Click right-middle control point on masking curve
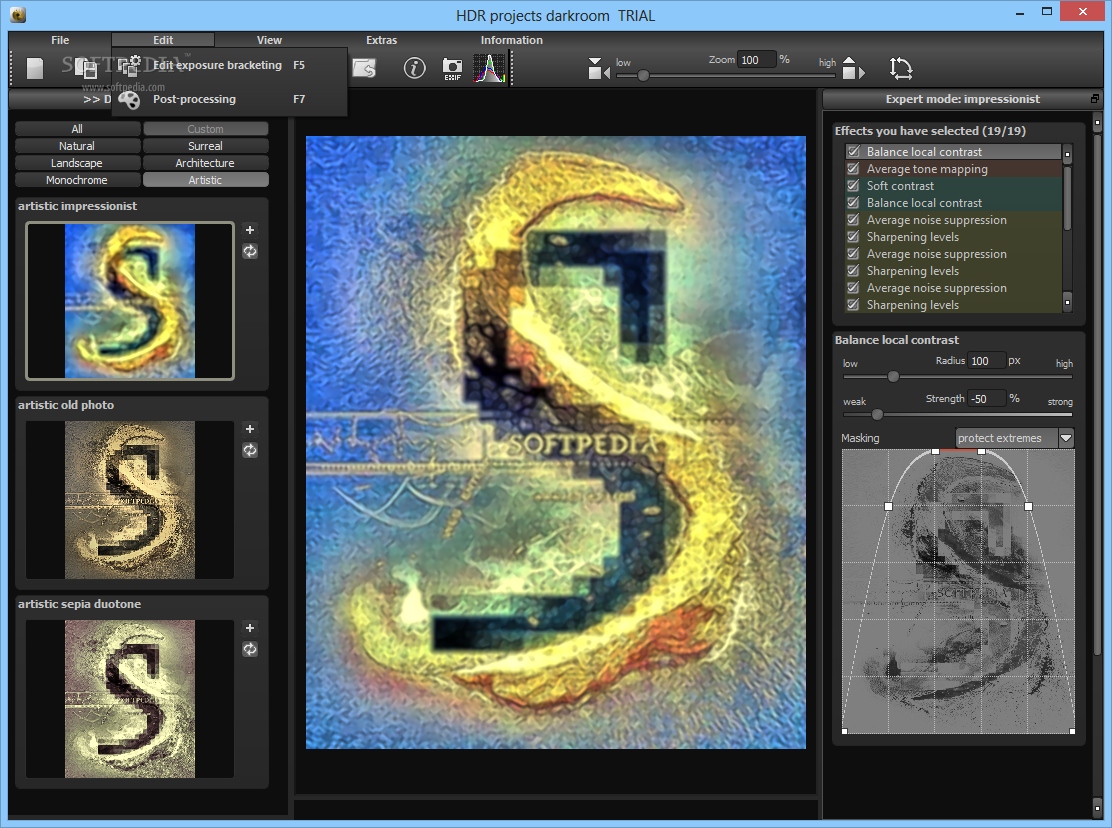Screen dimensions: 1112x828 click(1029, 507)
